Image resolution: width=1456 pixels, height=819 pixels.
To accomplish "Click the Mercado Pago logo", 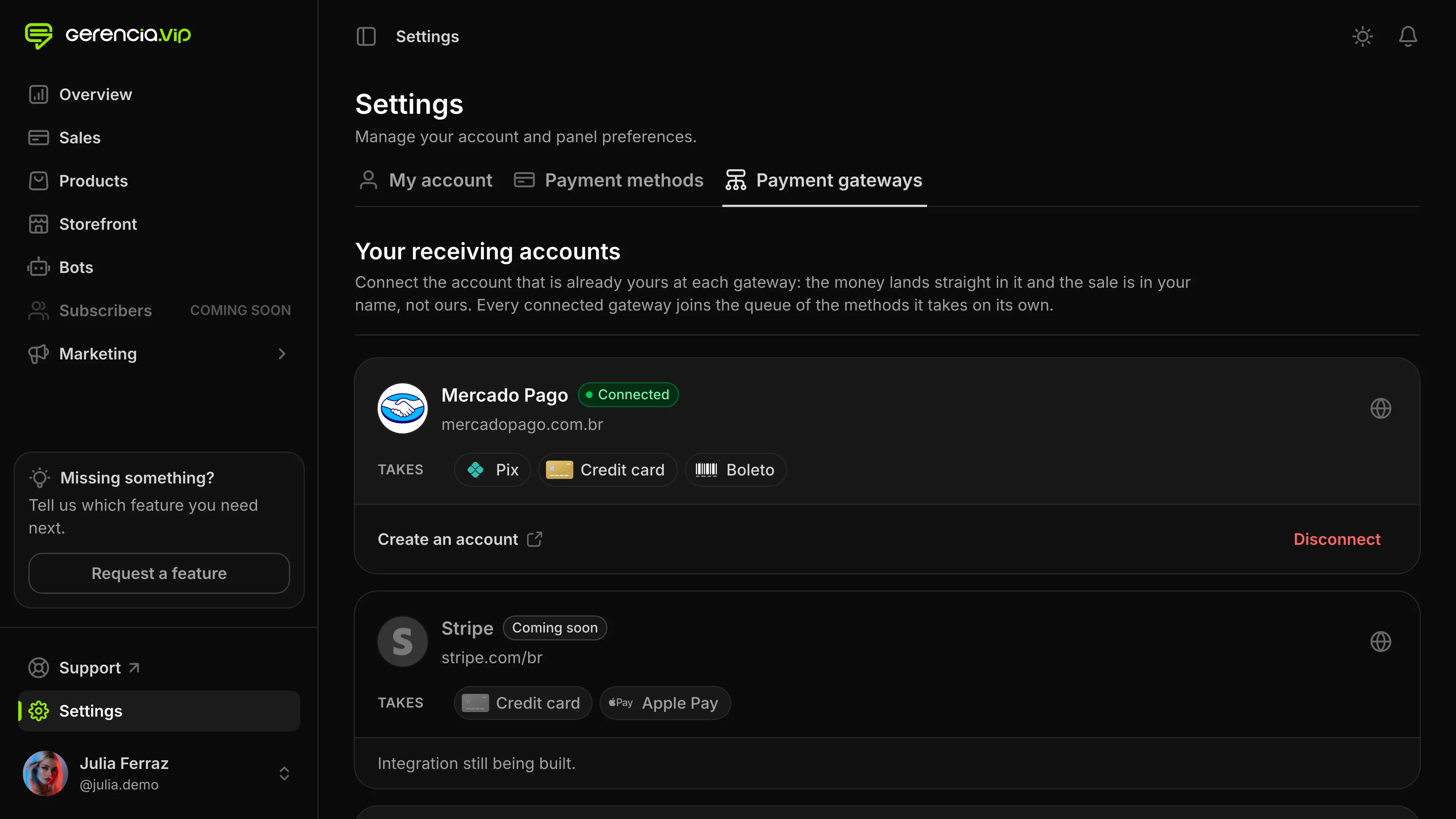I will tap(402, 408).
